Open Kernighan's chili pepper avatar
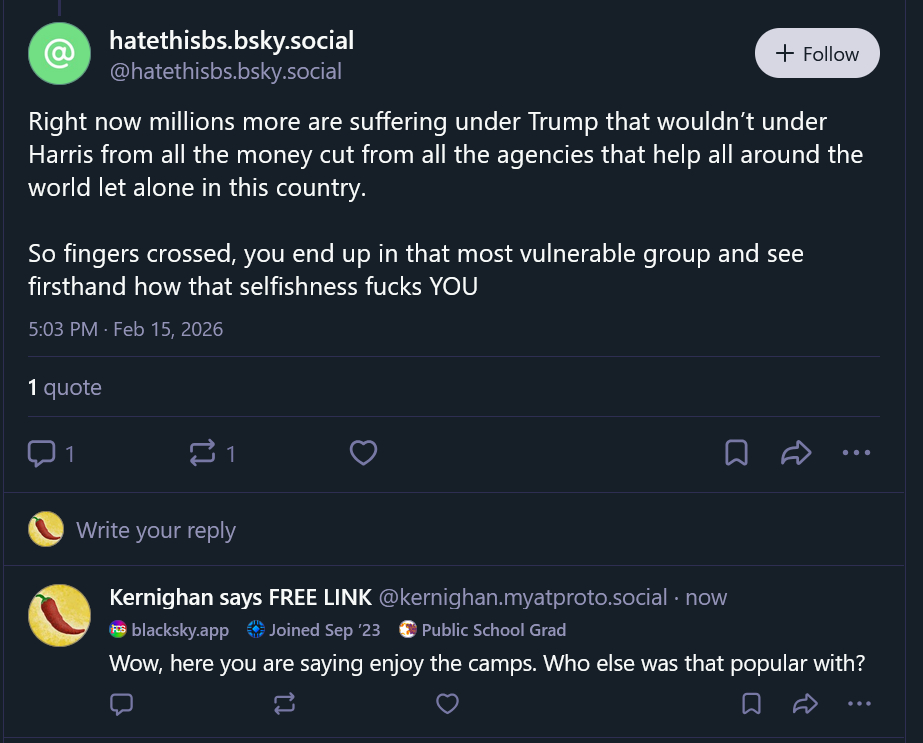 (x=59, y=615)
